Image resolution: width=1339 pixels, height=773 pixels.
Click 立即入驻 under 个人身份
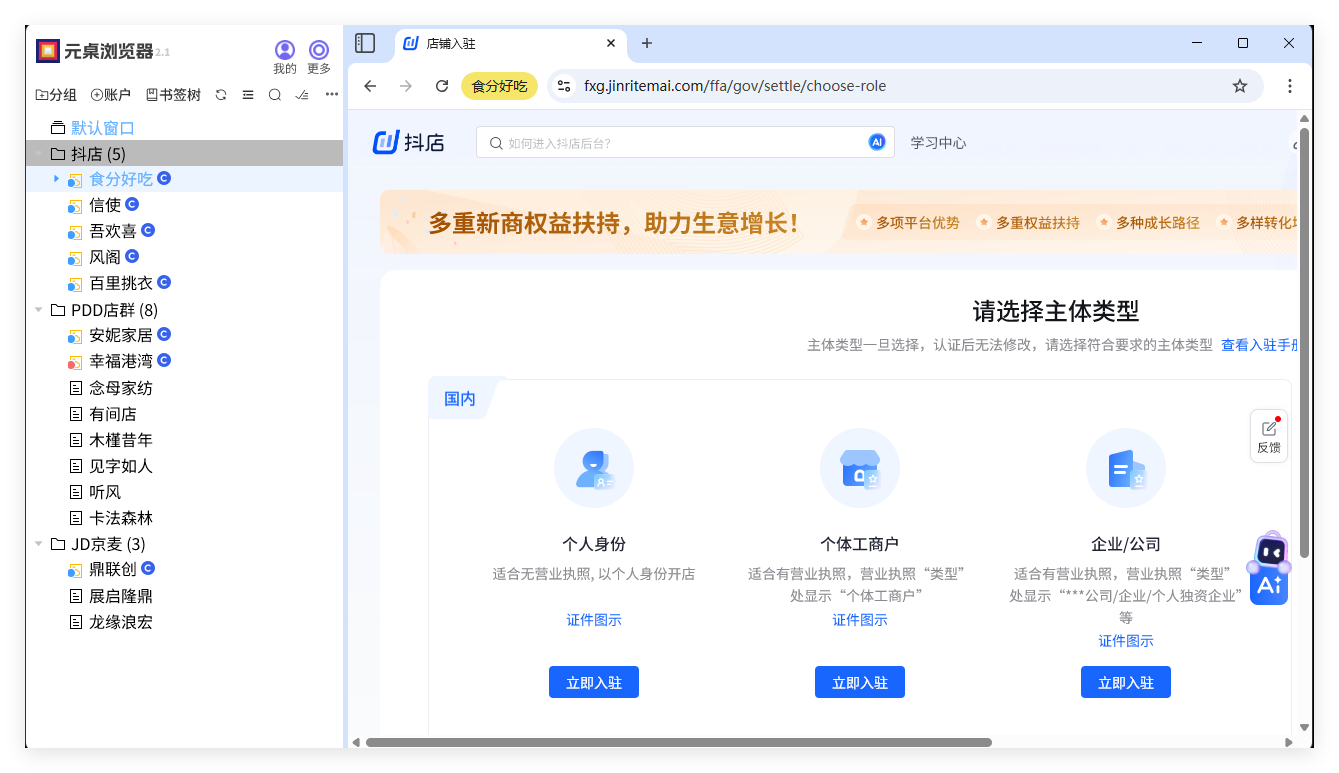coord(594,682)
